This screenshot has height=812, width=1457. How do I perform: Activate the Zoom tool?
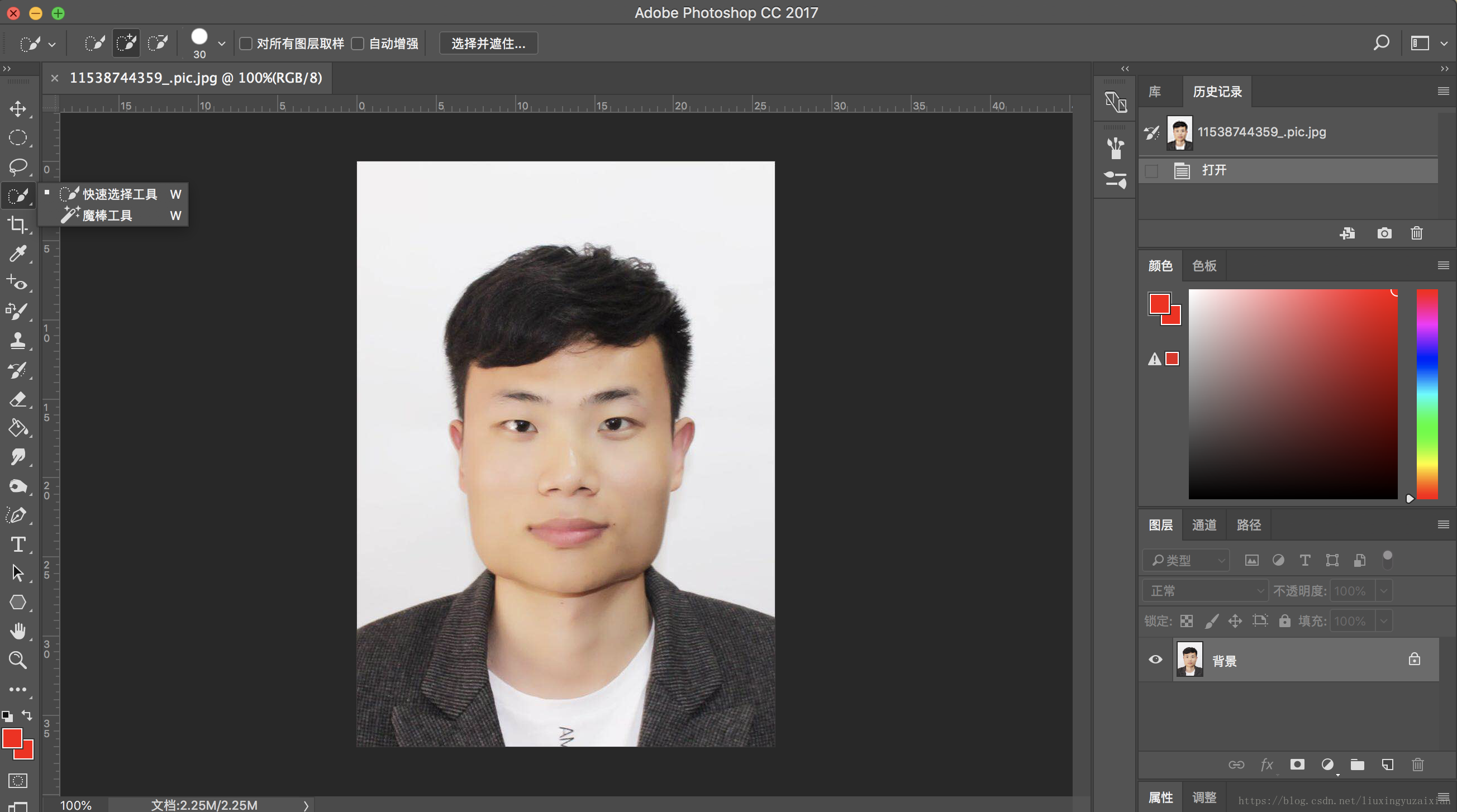tap(17, 660)
